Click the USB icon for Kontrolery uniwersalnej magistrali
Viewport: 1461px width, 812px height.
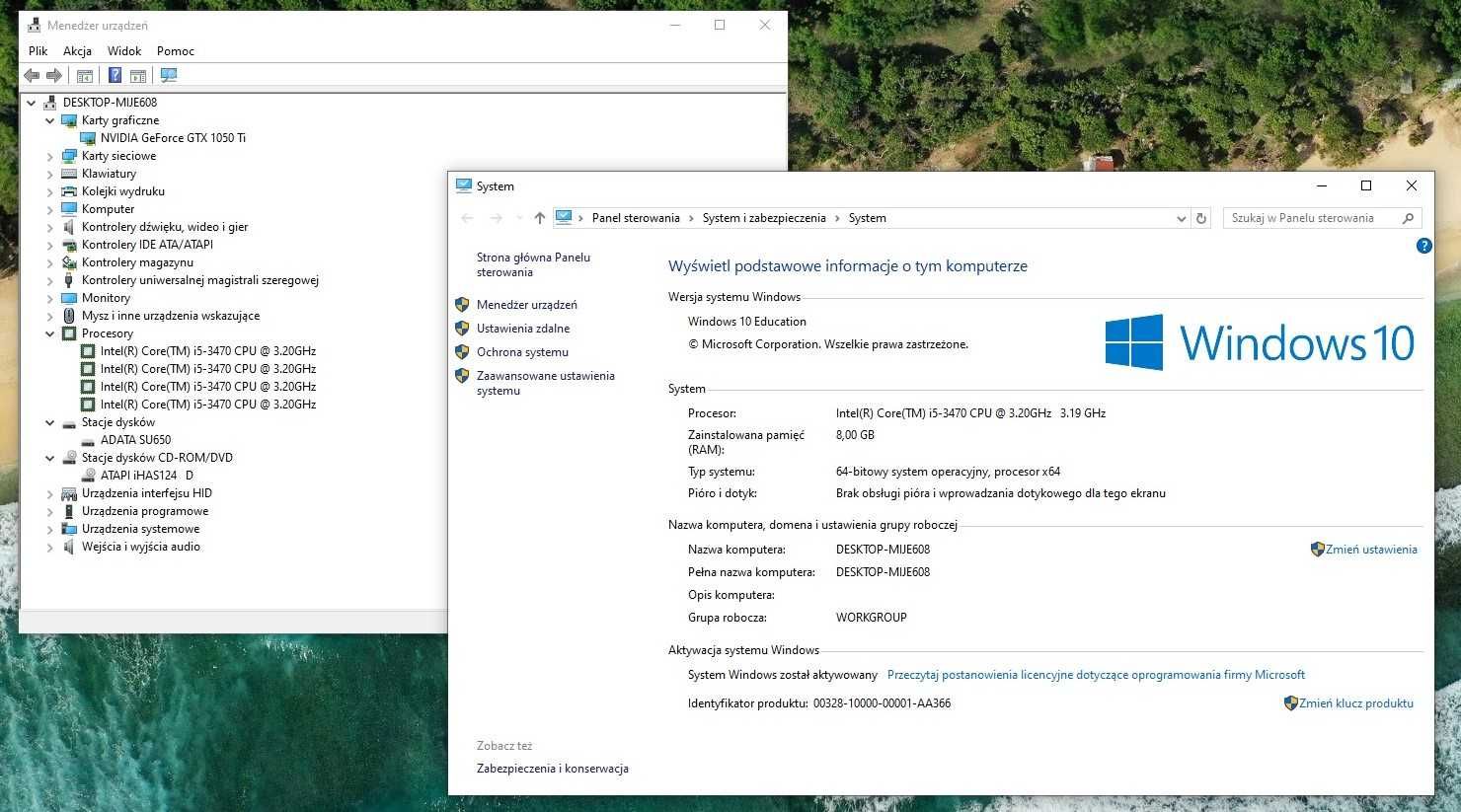tap(69, 280)
